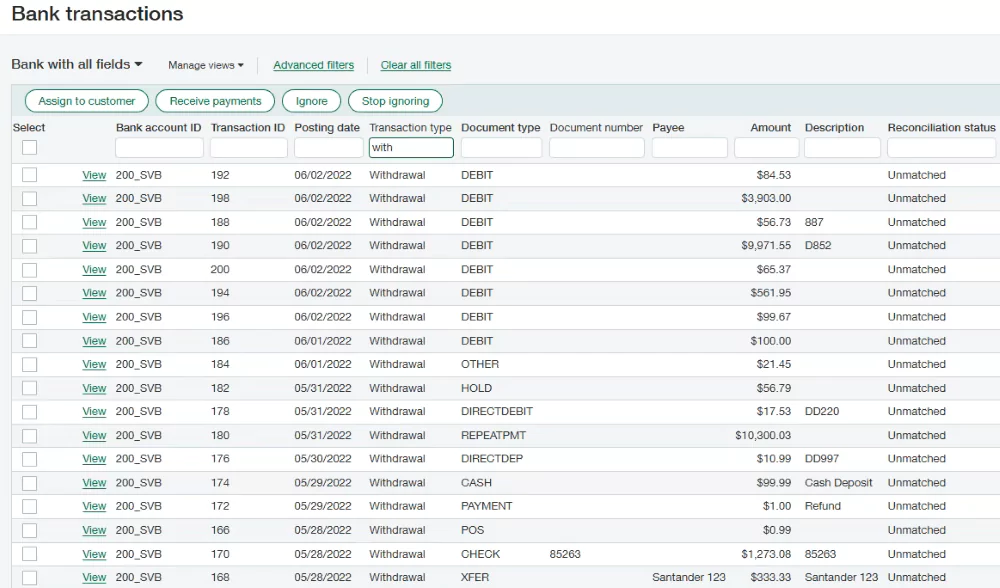The width and height of the screenshot is (1000, 588).
Task: Click the Reconciliation status filter field
Action: pos(941,148)
